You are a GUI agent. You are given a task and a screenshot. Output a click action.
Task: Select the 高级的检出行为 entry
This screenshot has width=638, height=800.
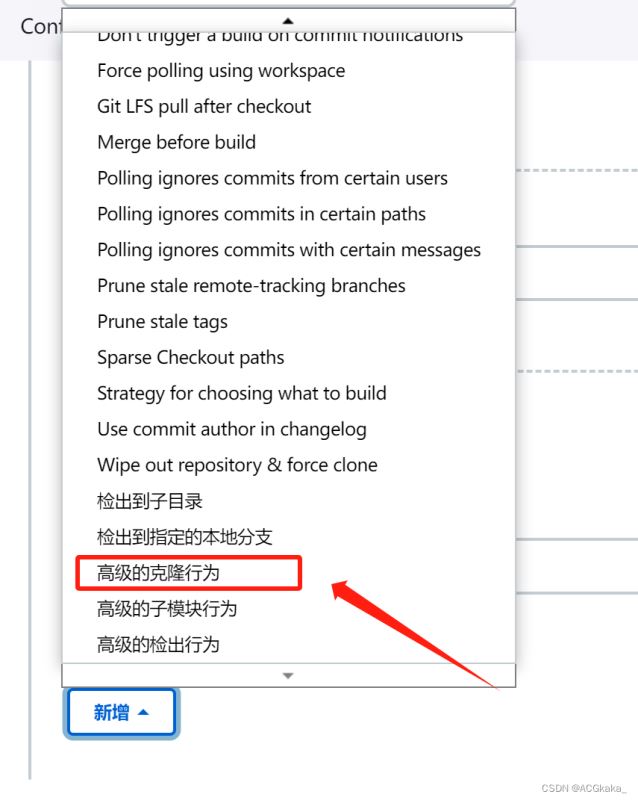pyautogui.click(x=288, y=644)
